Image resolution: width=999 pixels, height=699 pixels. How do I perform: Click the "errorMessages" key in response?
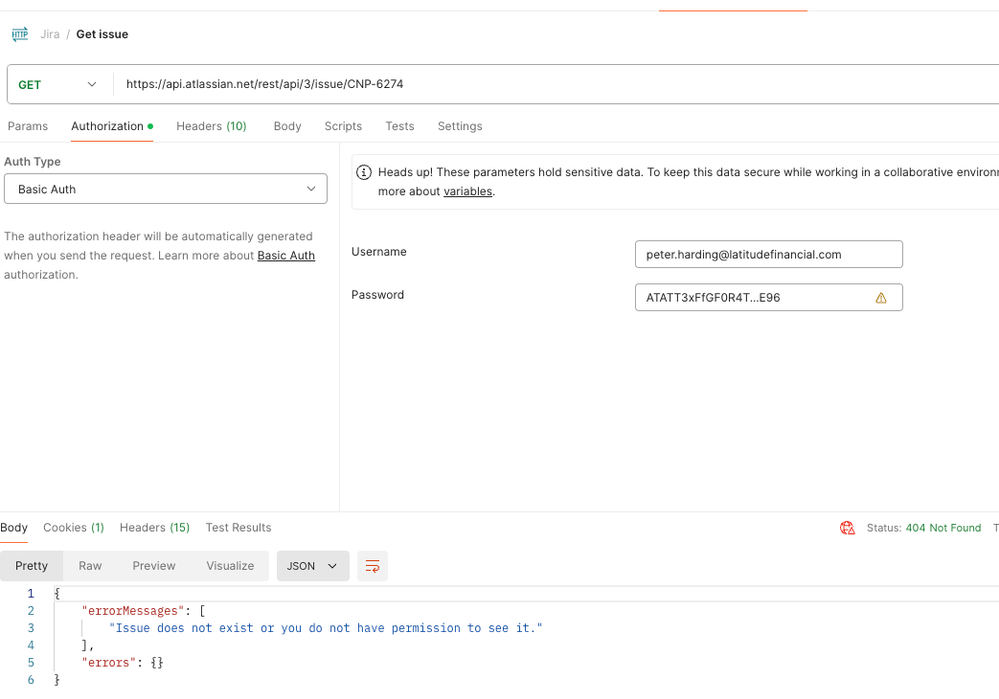[133, 610]
